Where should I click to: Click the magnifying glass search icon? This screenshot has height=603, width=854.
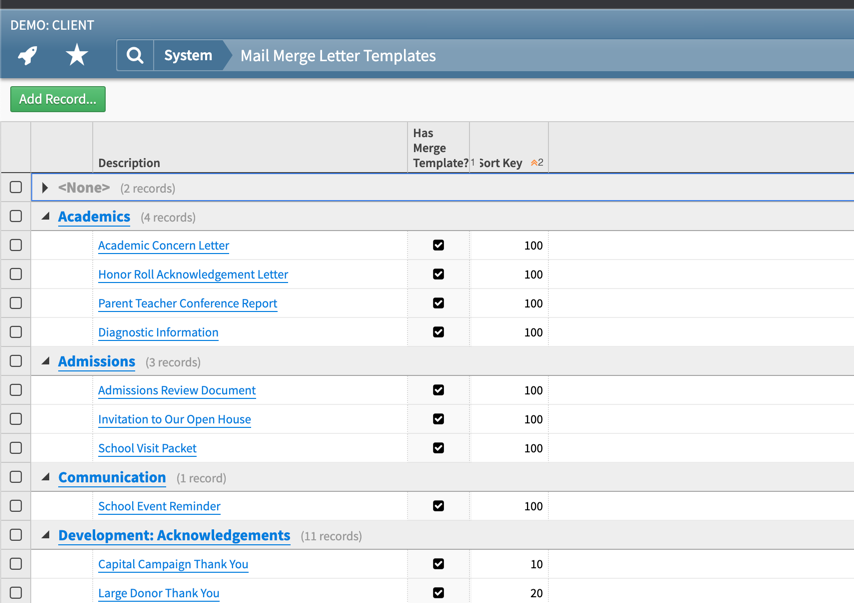[135, 56]
